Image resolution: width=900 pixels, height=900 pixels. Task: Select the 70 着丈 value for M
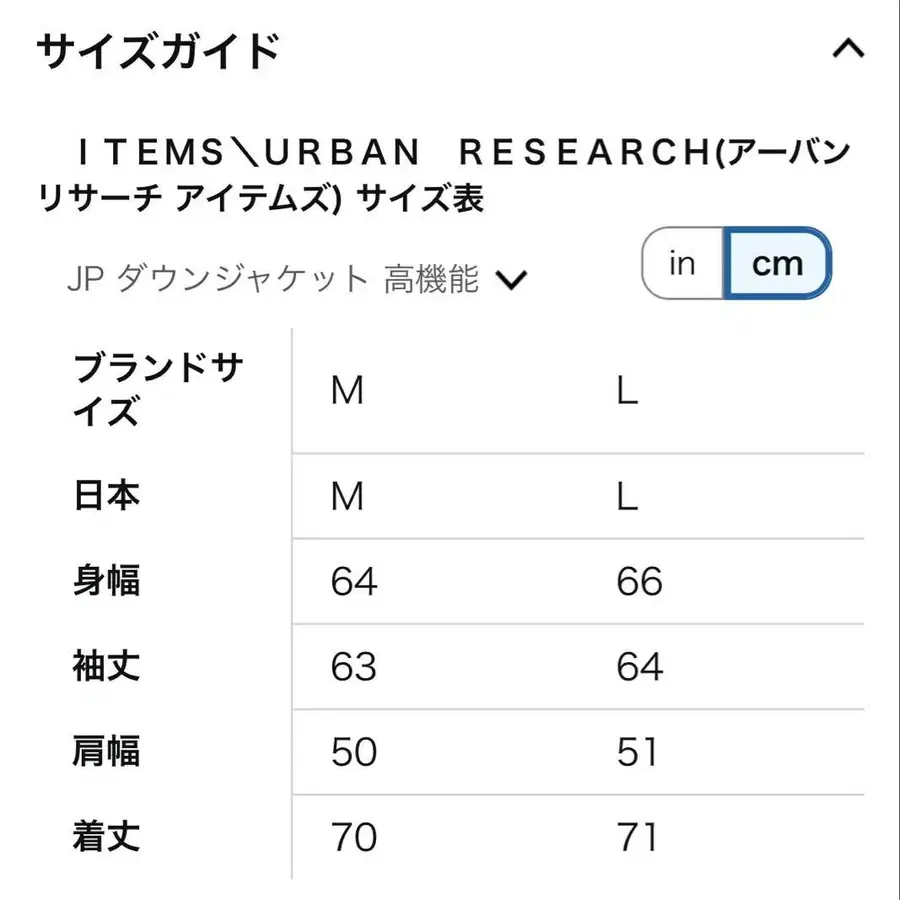tap(352, 838)
